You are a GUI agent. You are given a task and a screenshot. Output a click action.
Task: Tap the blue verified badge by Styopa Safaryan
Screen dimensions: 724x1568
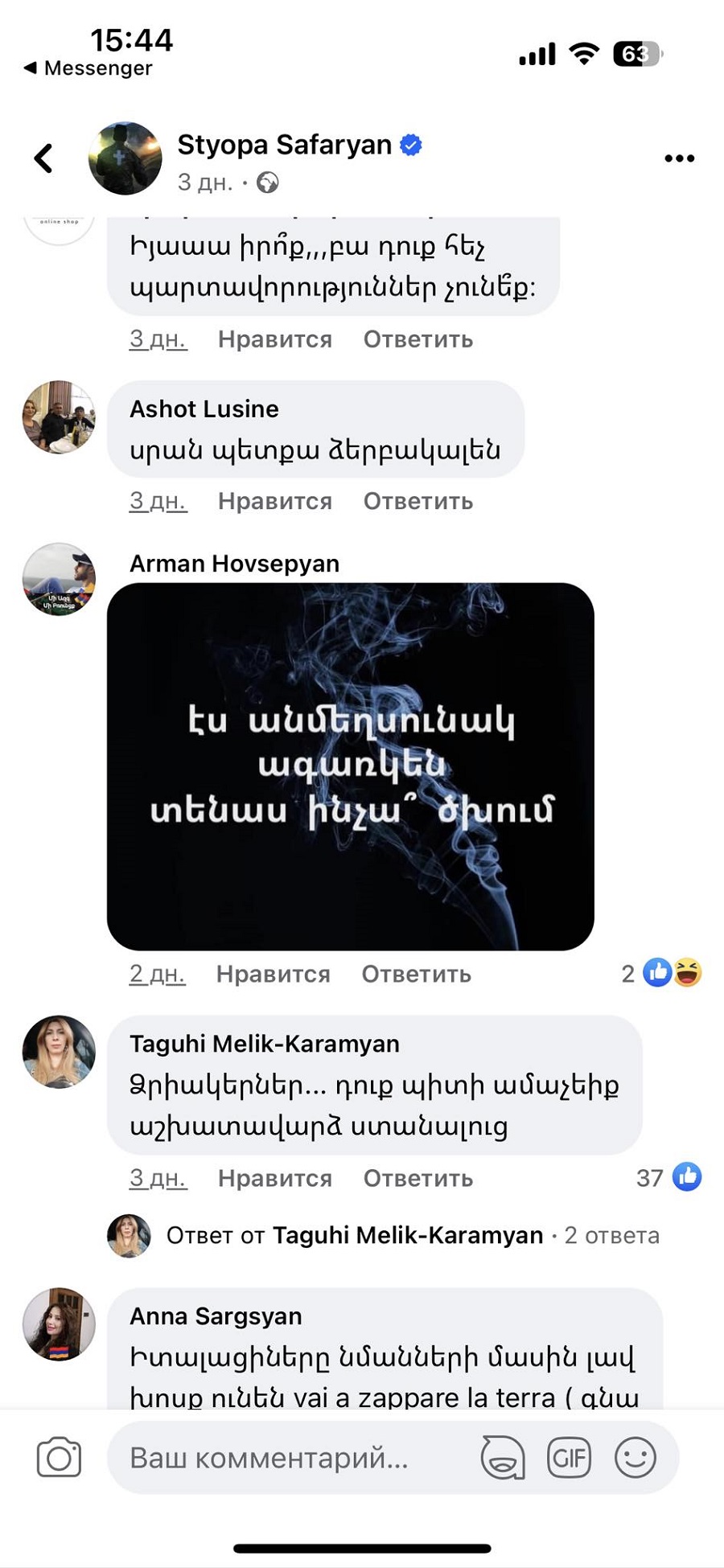pos(411,146)
